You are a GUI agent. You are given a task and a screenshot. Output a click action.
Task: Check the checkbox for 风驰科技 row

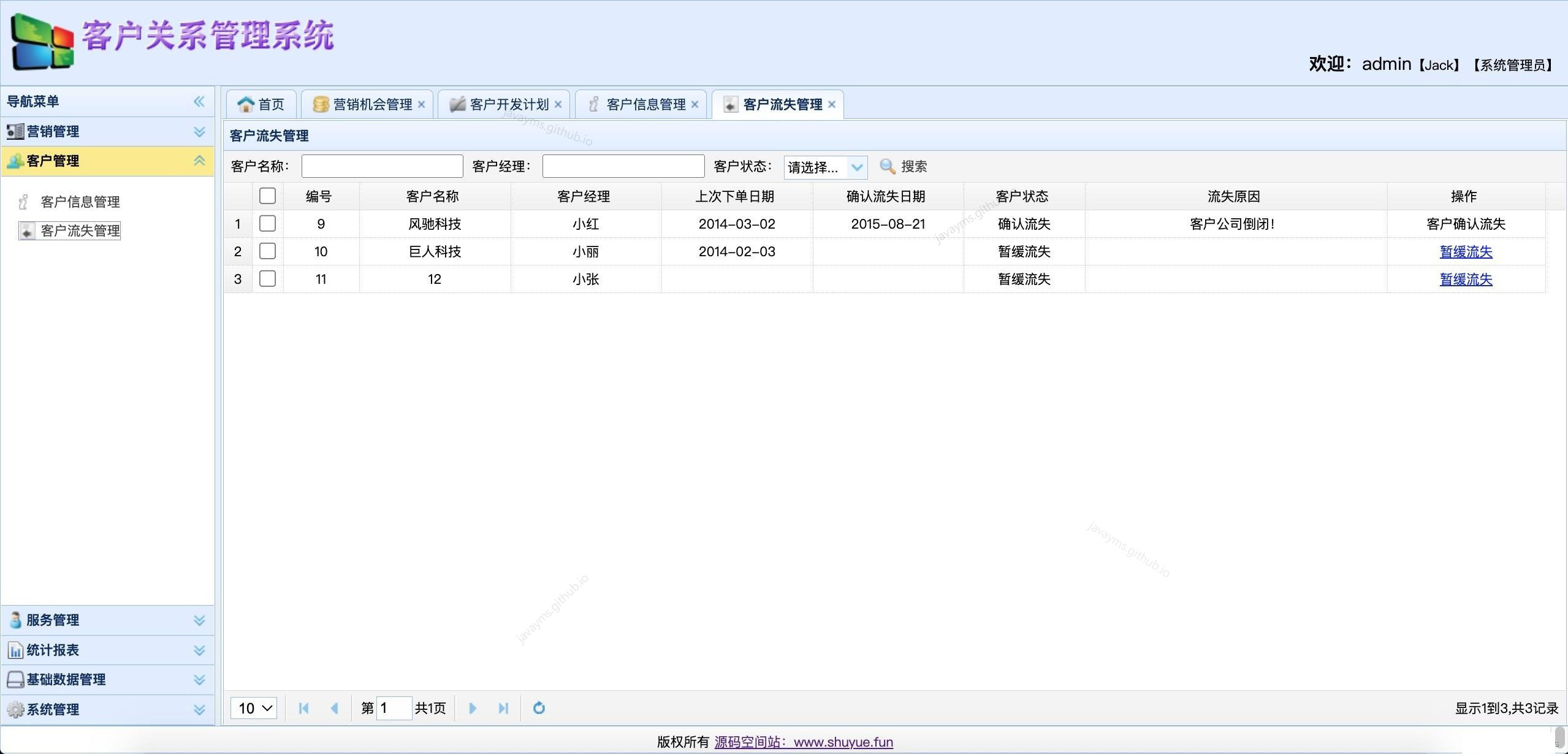[267, 224]
